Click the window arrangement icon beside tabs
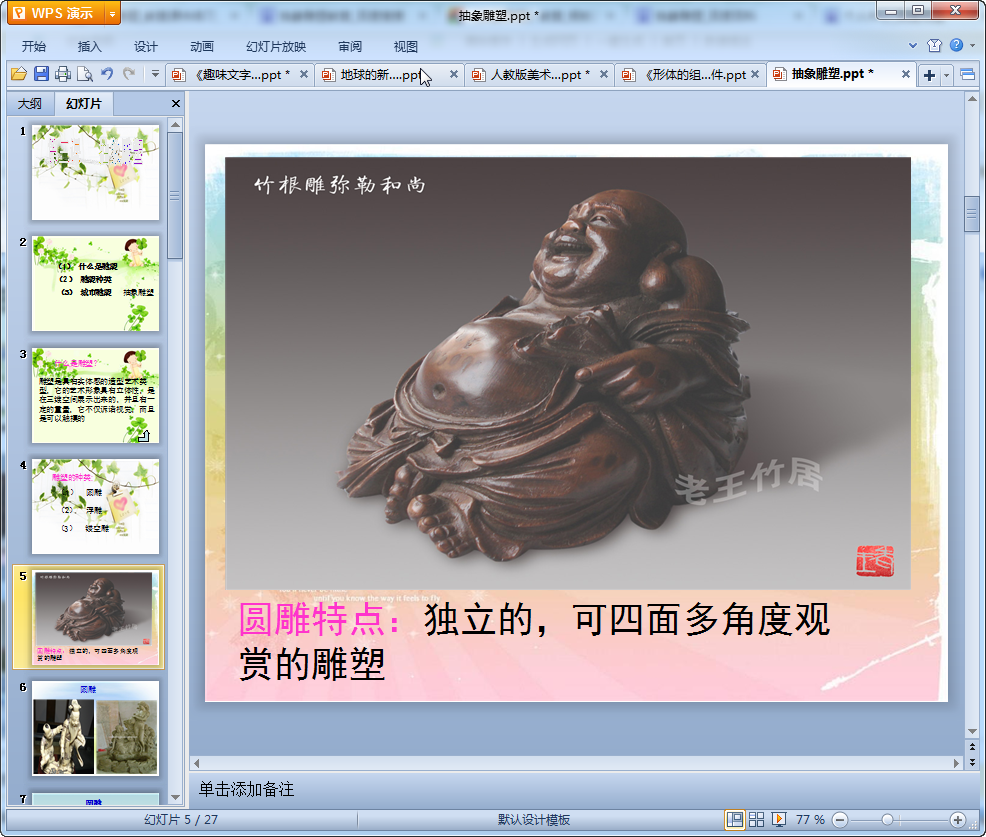Image resolution: width=986 pixels, height=837 pixels. click(x=968, y=75)
